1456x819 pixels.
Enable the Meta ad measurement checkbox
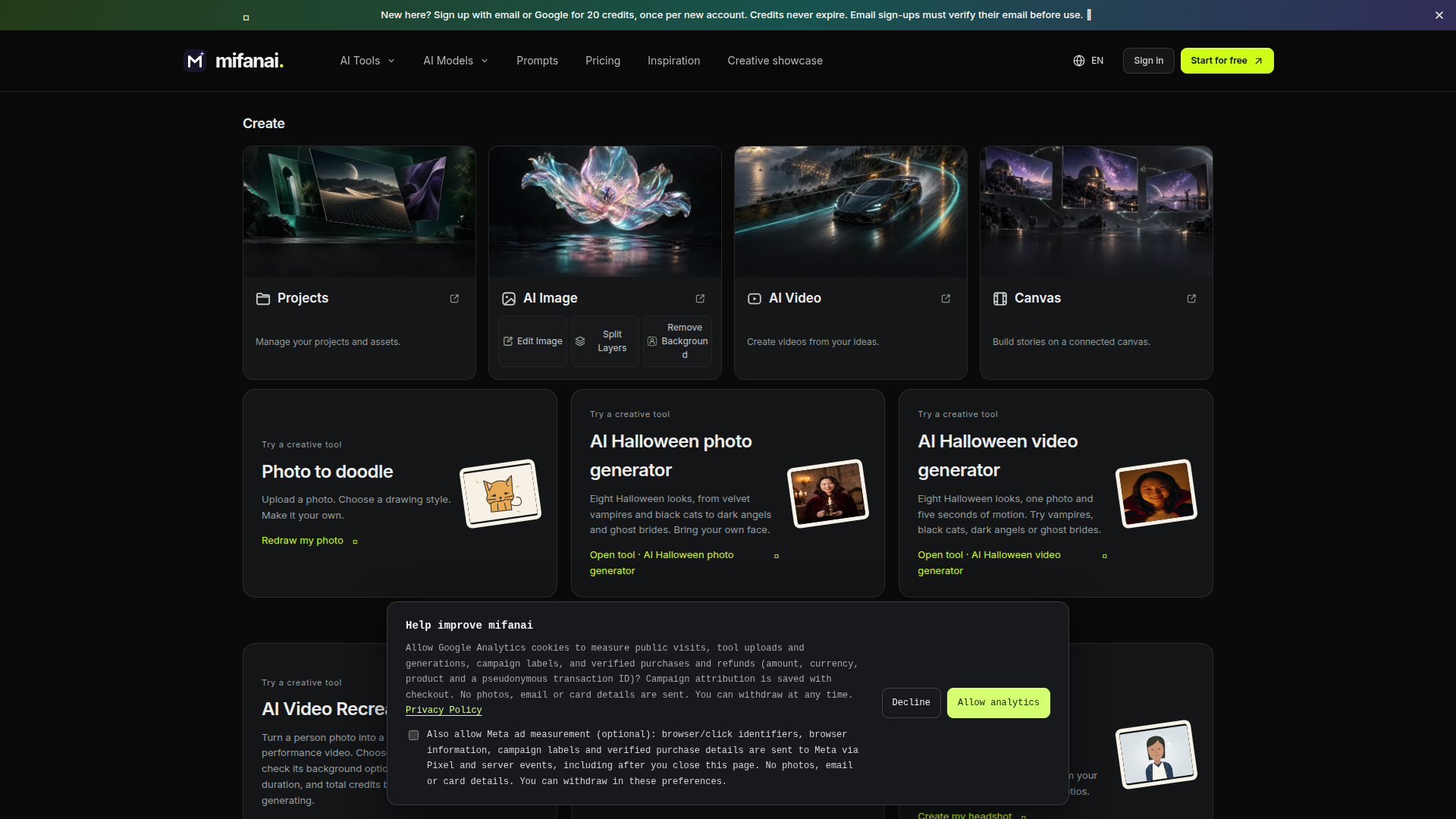coord(413,735)
